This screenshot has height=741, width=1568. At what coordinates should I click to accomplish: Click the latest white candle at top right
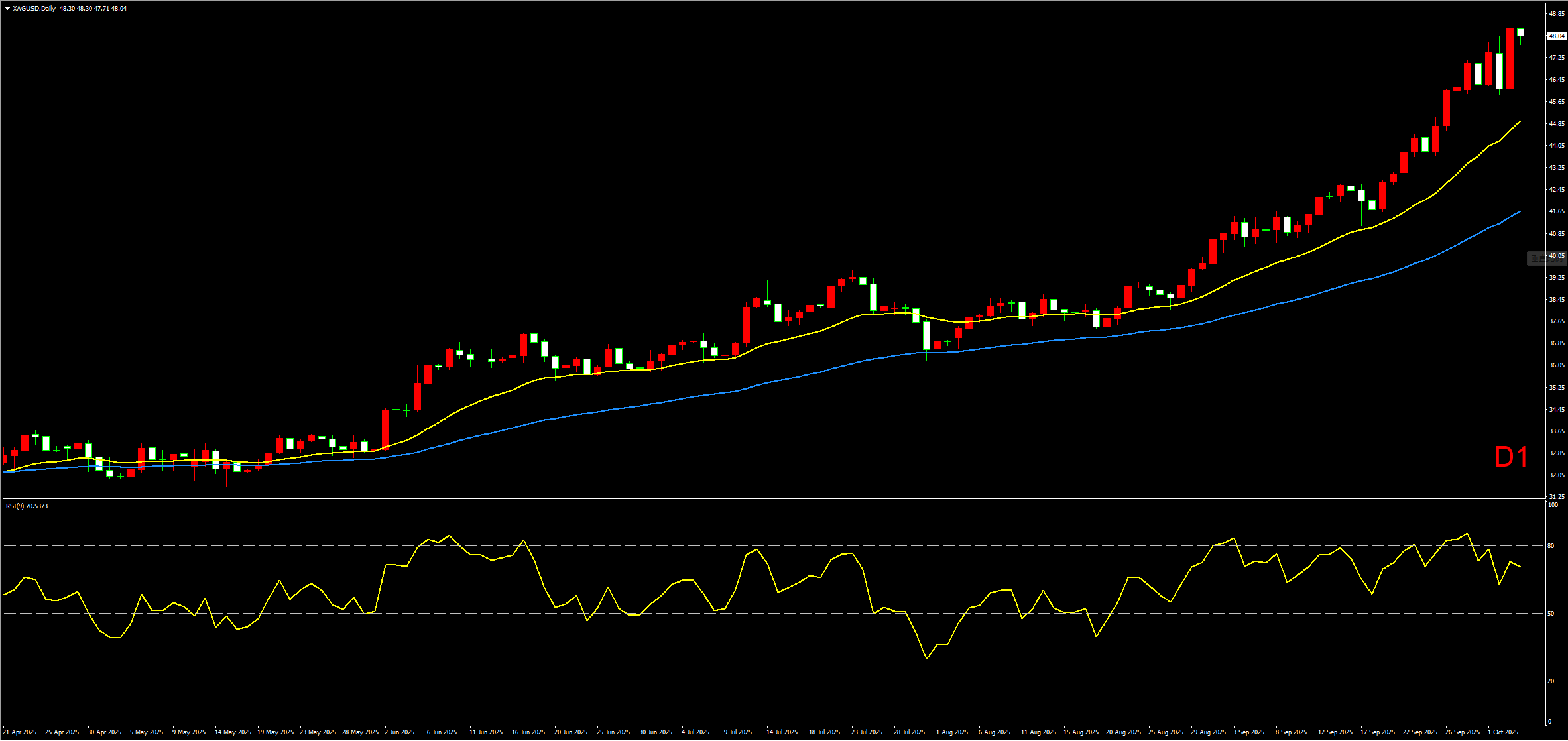[x=1520, y=32]
